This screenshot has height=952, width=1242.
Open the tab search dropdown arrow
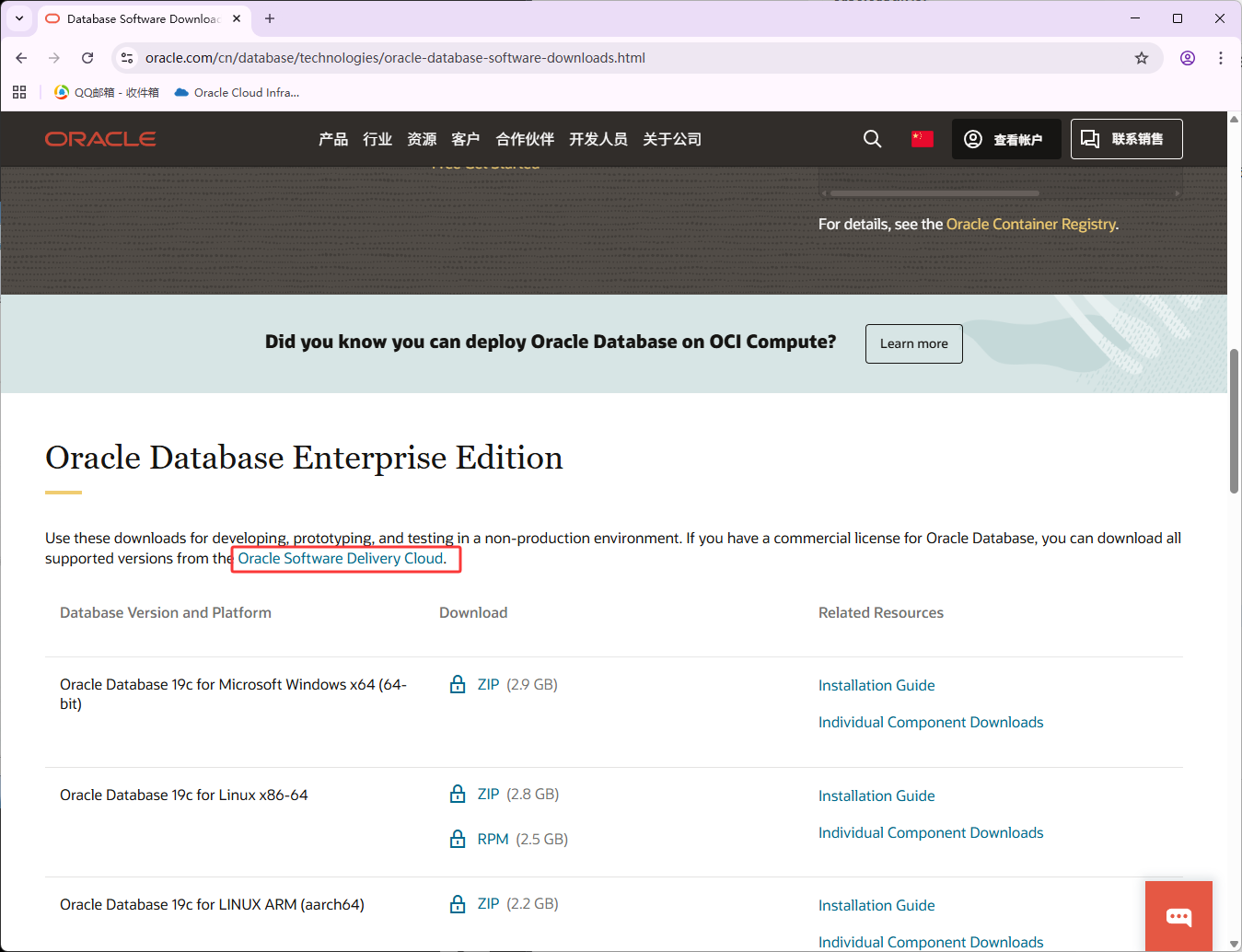tap(18, 18)
